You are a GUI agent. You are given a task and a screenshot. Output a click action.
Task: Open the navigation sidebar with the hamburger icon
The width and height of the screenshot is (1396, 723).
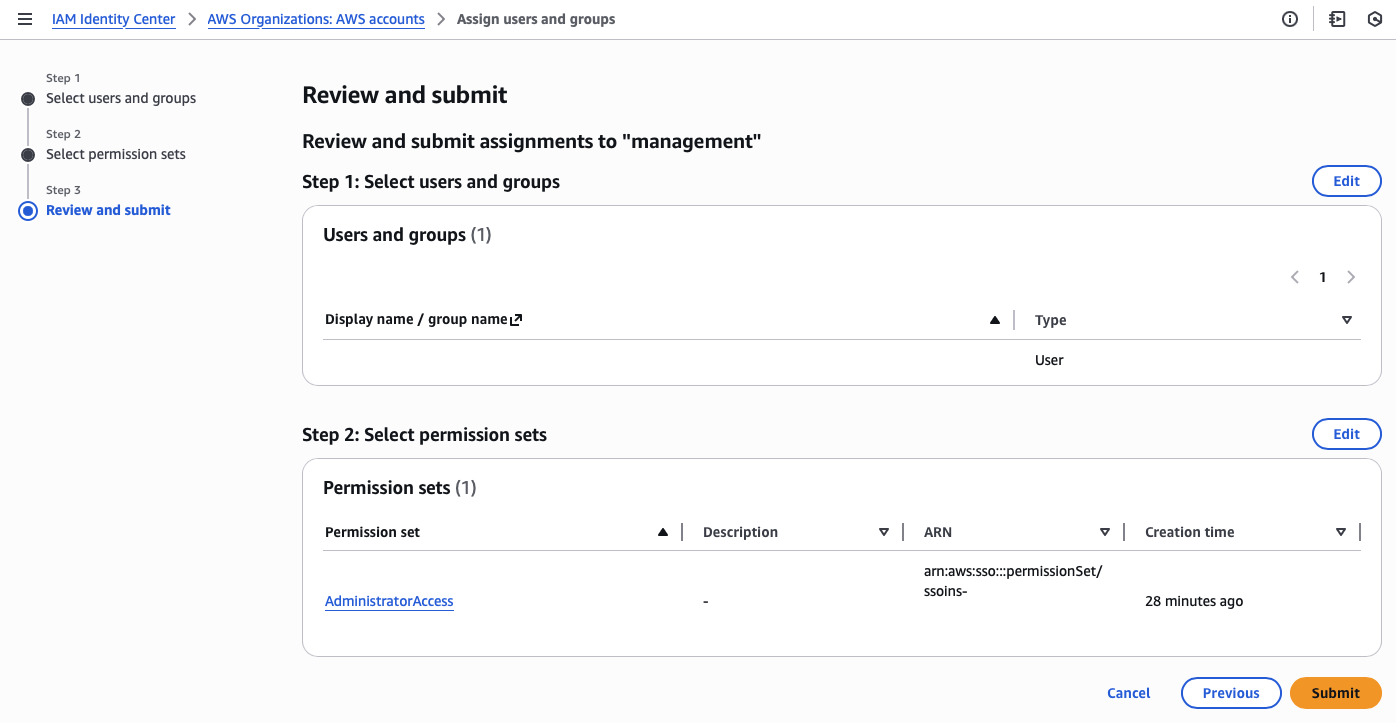[25, 18]
